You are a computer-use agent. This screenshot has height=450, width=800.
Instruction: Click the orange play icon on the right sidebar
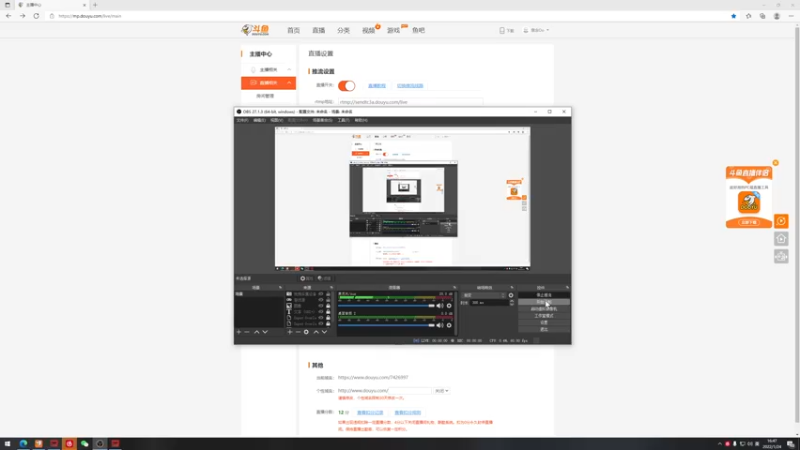tap(781, 221)
